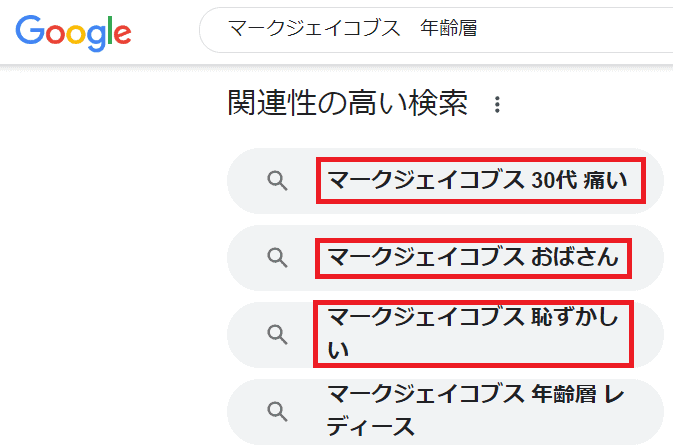The image size is (673, 447).
Task: Open the three-dot menu beside 関連性の高い検索
Action: (x=497, y=104)
